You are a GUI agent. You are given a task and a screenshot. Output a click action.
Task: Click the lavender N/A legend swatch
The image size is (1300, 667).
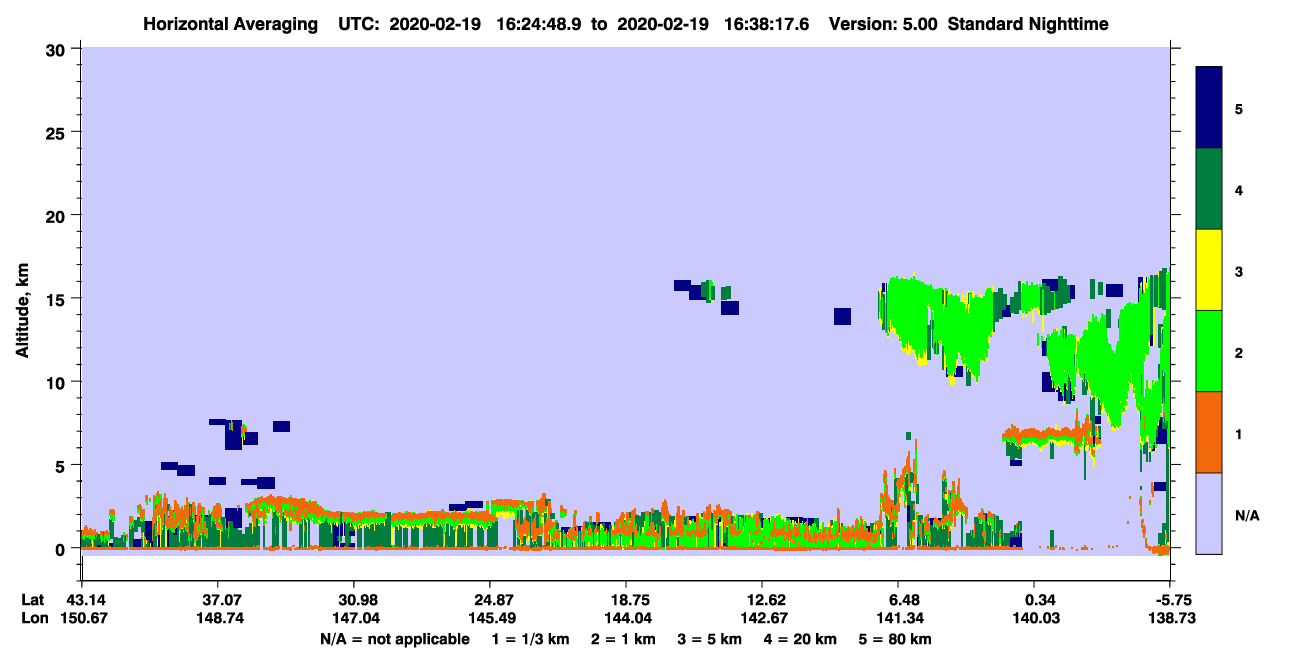click(1209, 513)
